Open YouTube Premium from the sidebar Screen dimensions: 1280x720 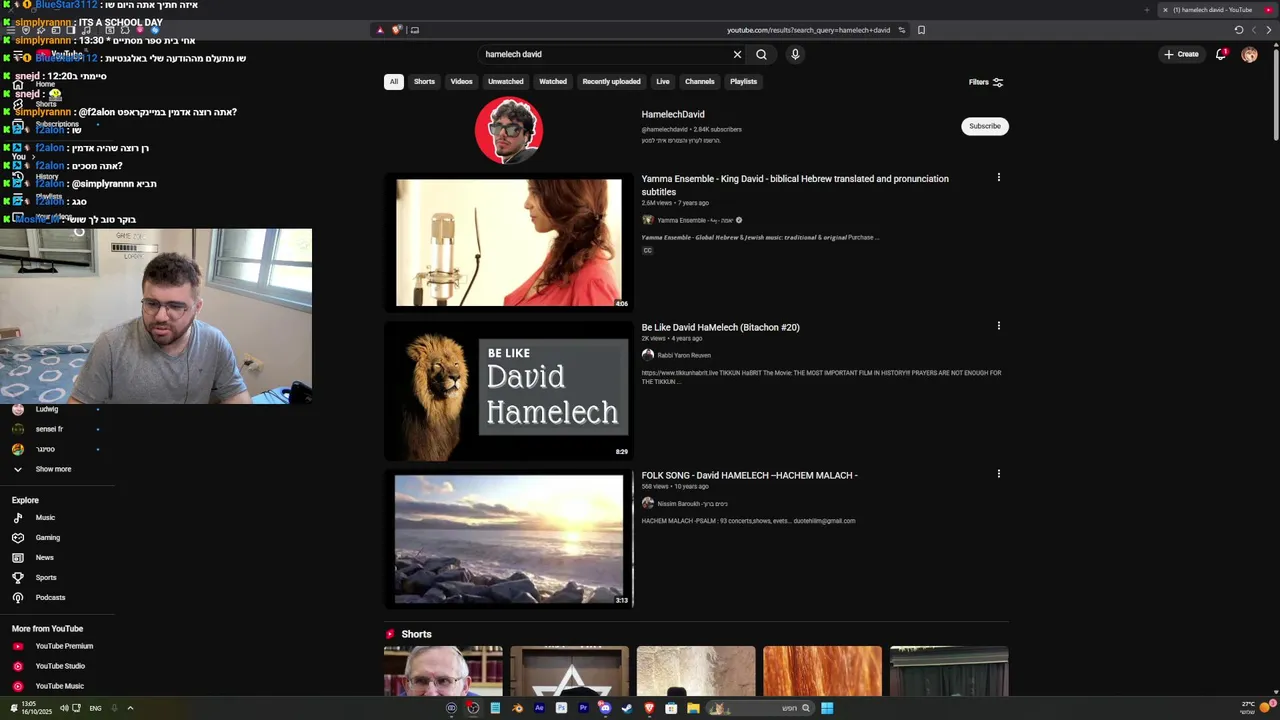(64, 646)
